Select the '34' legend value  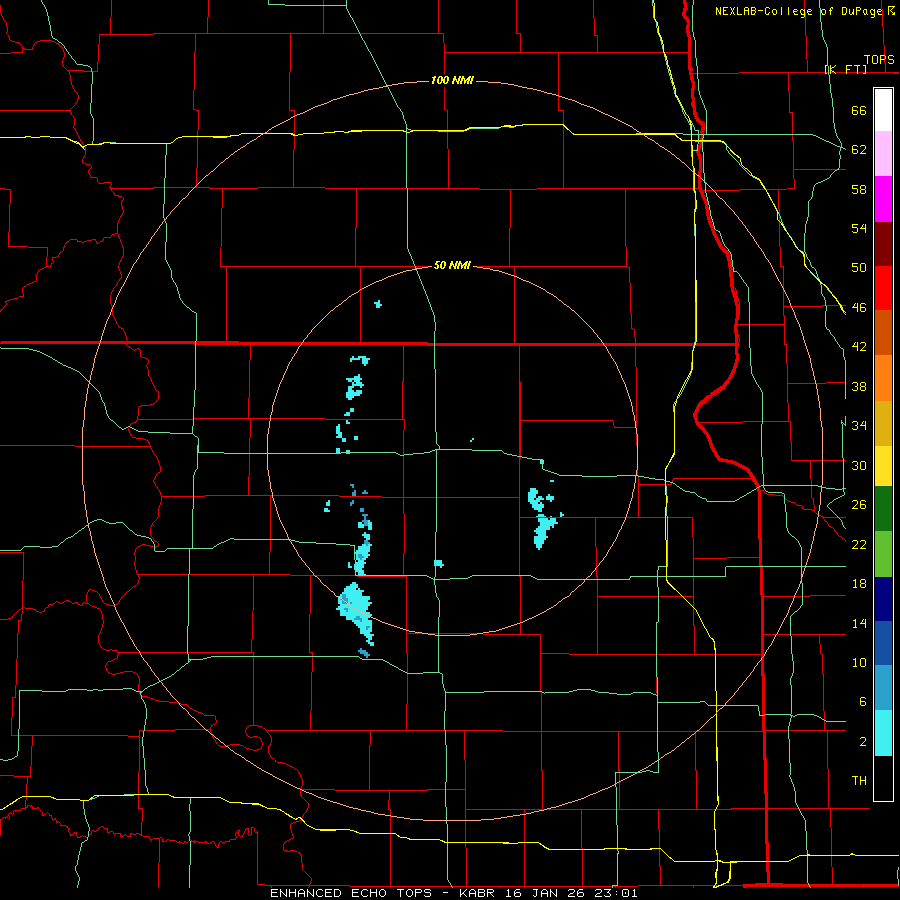(859, 426)
